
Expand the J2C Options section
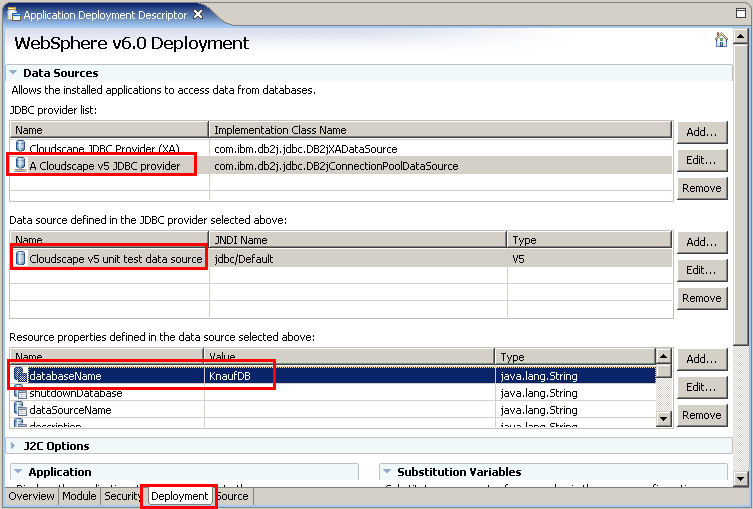coord(13,446)
